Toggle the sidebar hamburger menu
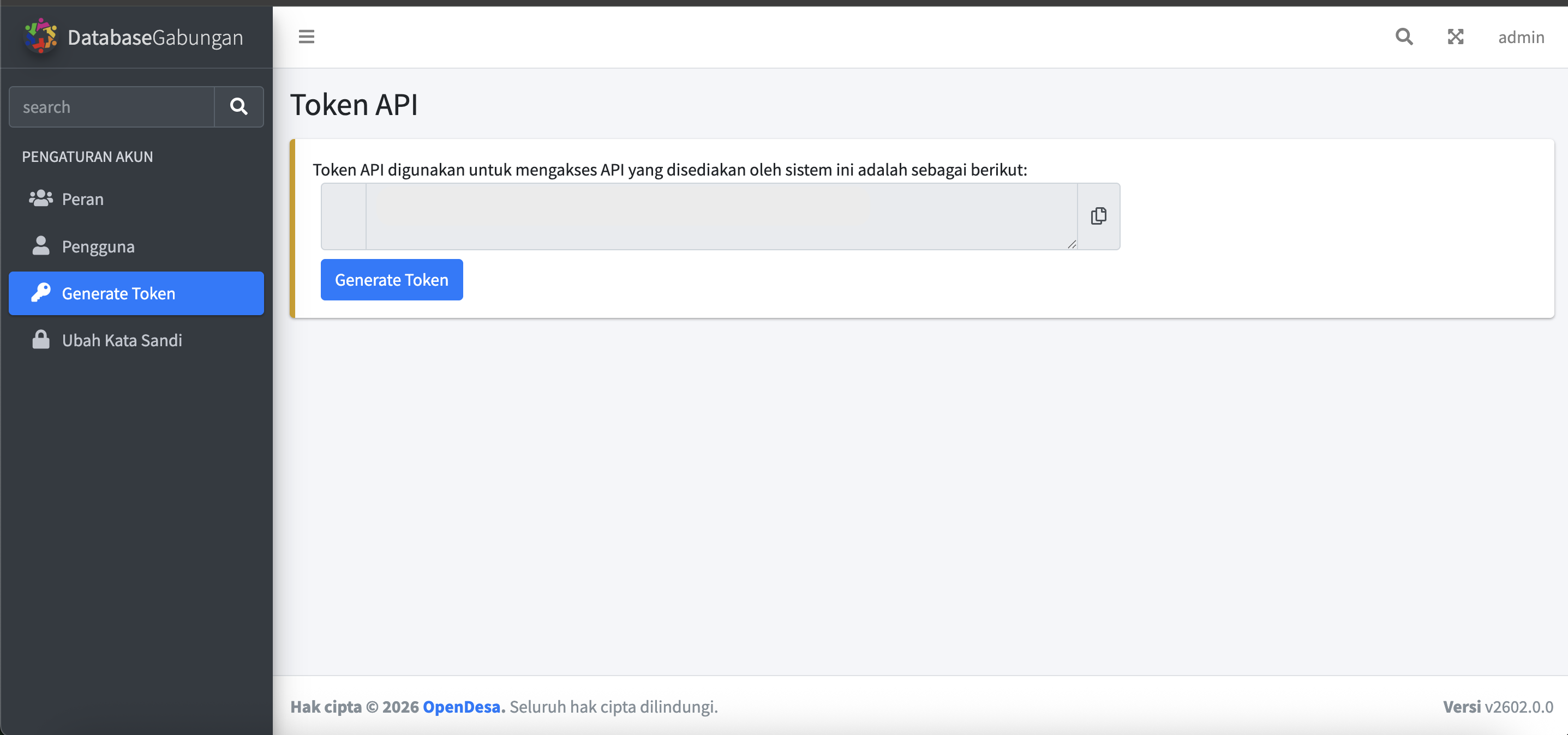The width and height of the screenshot is (1568, 735). click(x=306, y=37)
